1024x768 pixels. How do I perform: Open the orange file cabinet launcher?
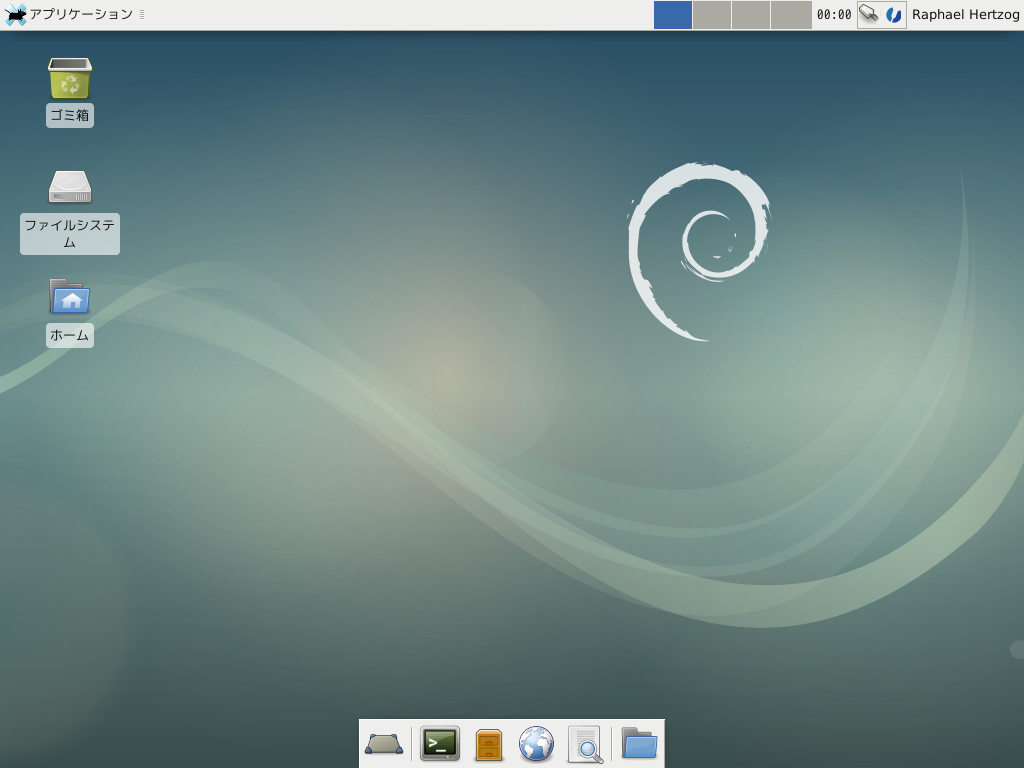click(488, 744)
